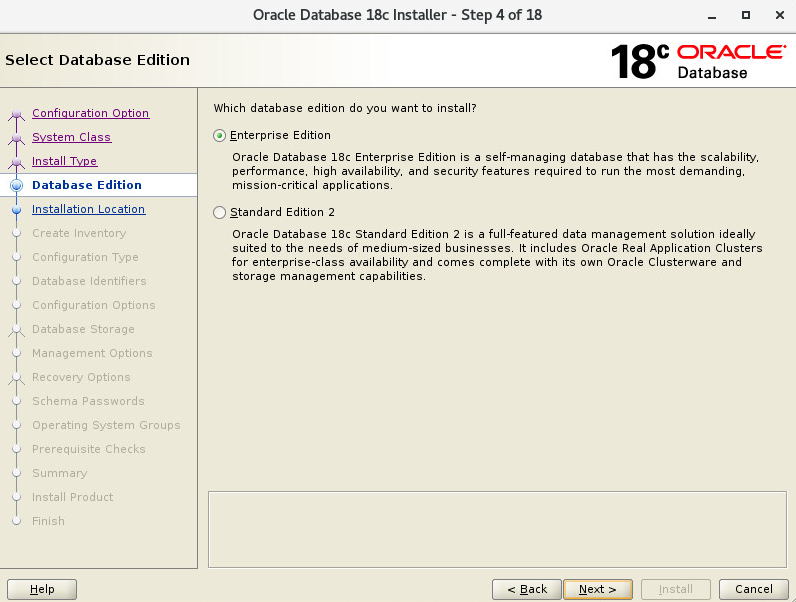The image size is (796, 602).
Task: Click the Install Type step marker icon
Action: [x=16, y=162]
